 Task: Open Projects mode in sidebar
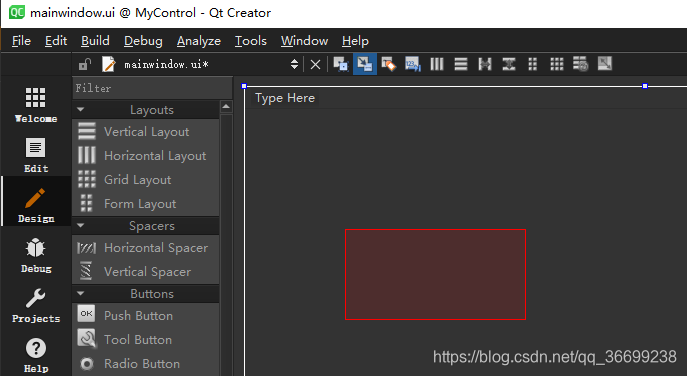[35, 305]
